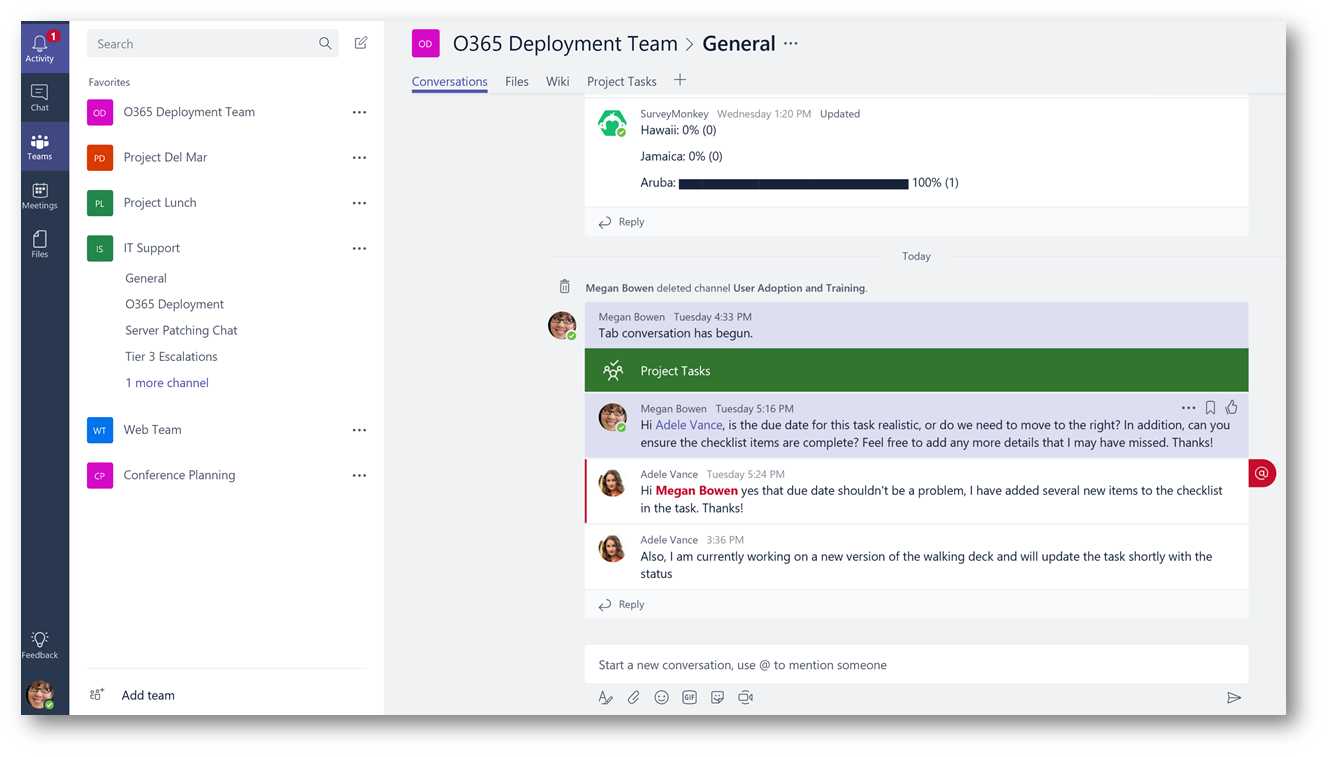The height and width of the screenshot is (757, 1328).
Task: Like Megan Bowen's message with thumbs up
Action: [1232, 407]
